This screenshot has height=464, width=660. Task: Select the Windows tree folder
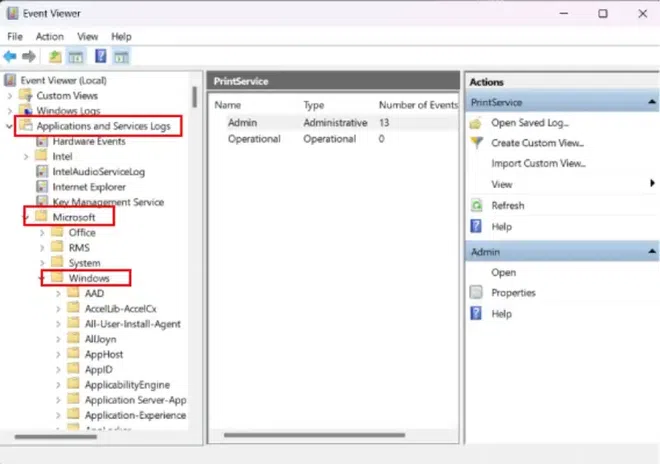pyautogui.click(x=89, y=278)
